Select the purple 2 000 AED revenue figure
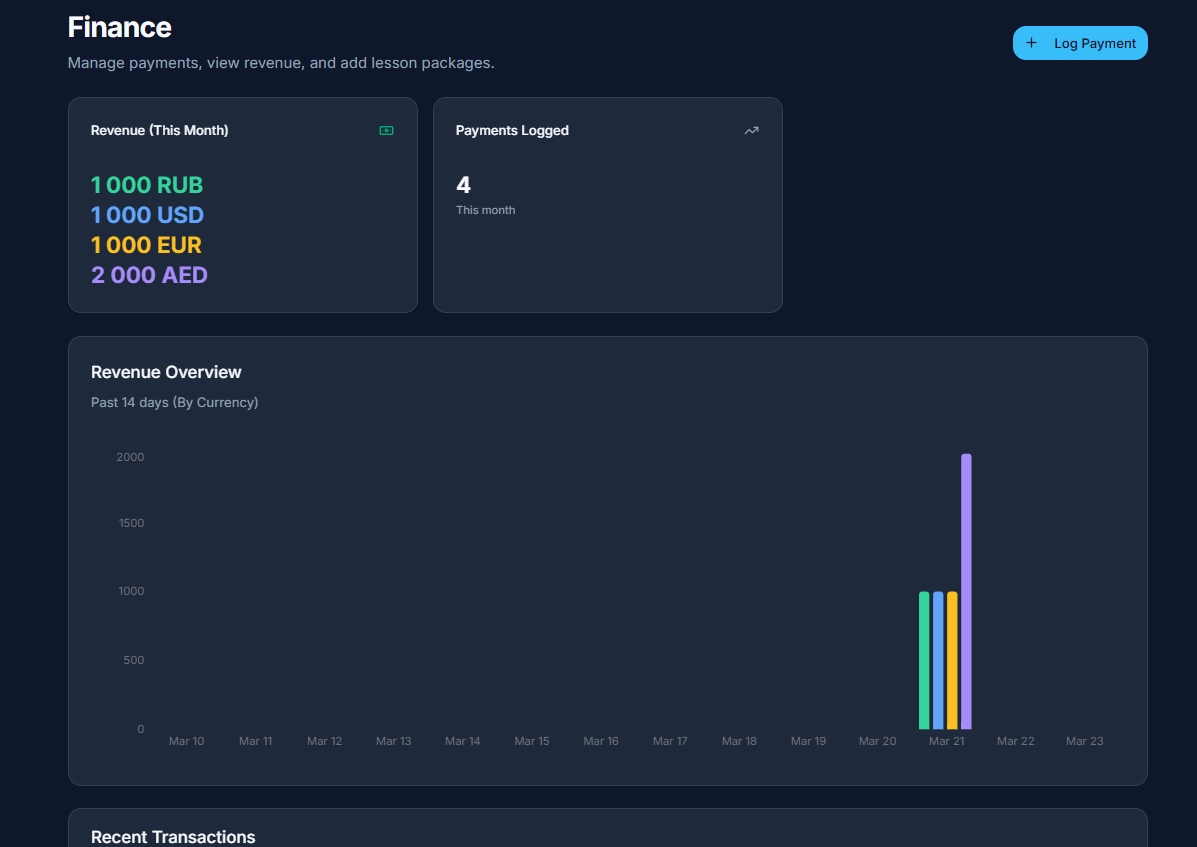1197x847 pixels. tap(149, 275)
